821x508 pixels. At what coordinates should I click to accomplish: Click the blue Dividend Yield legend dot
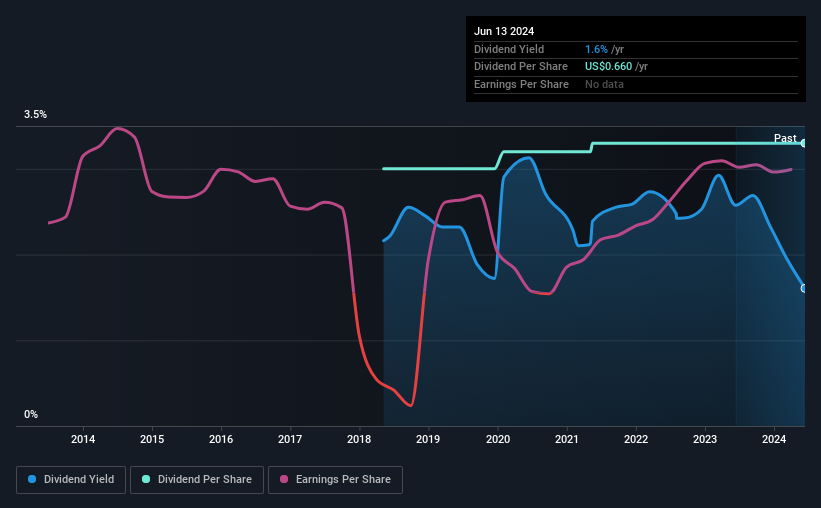coord(32,479)
